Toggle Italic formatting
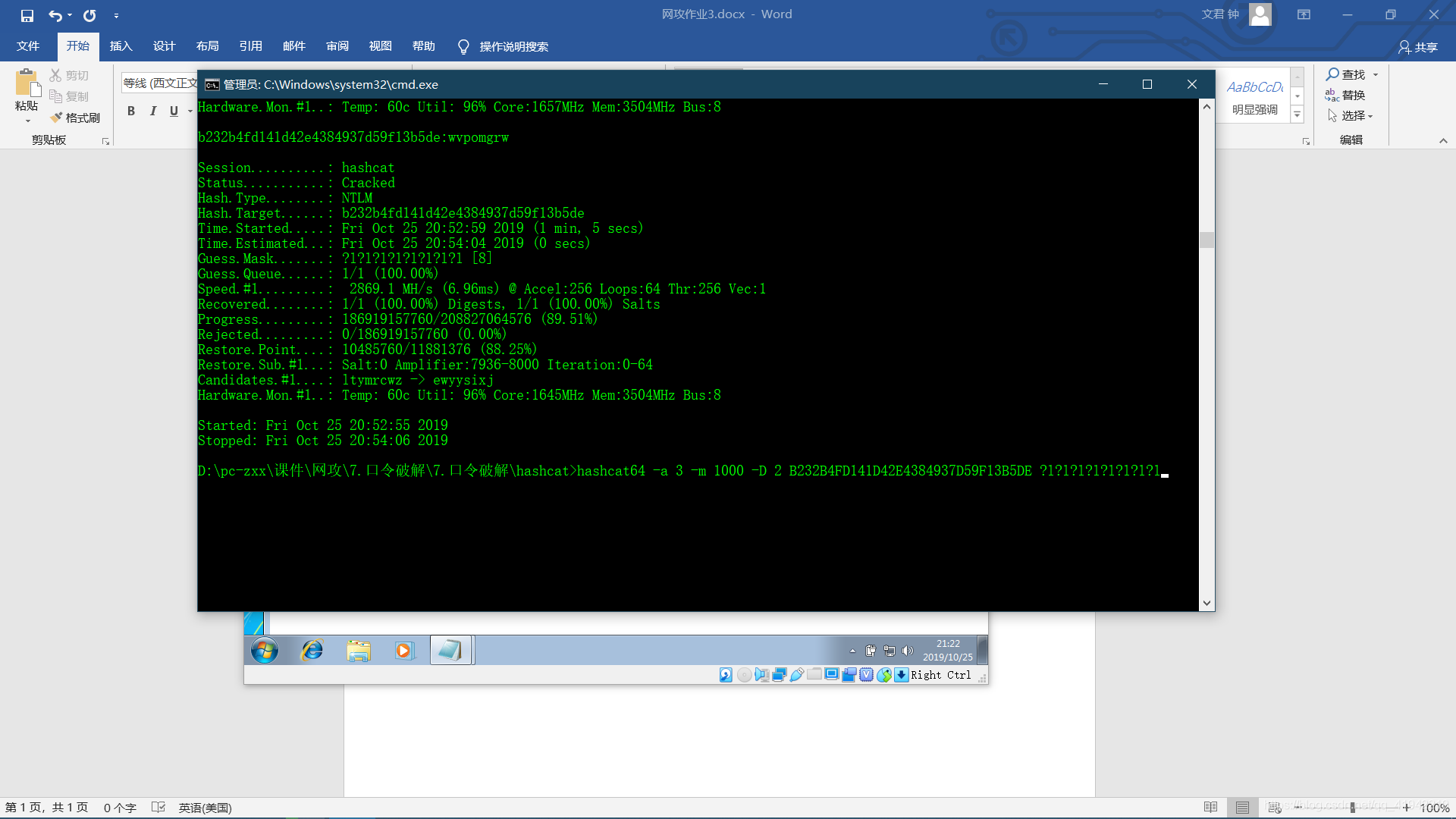This screenshot has width=1456, height=819. click(x=152, y=111)
